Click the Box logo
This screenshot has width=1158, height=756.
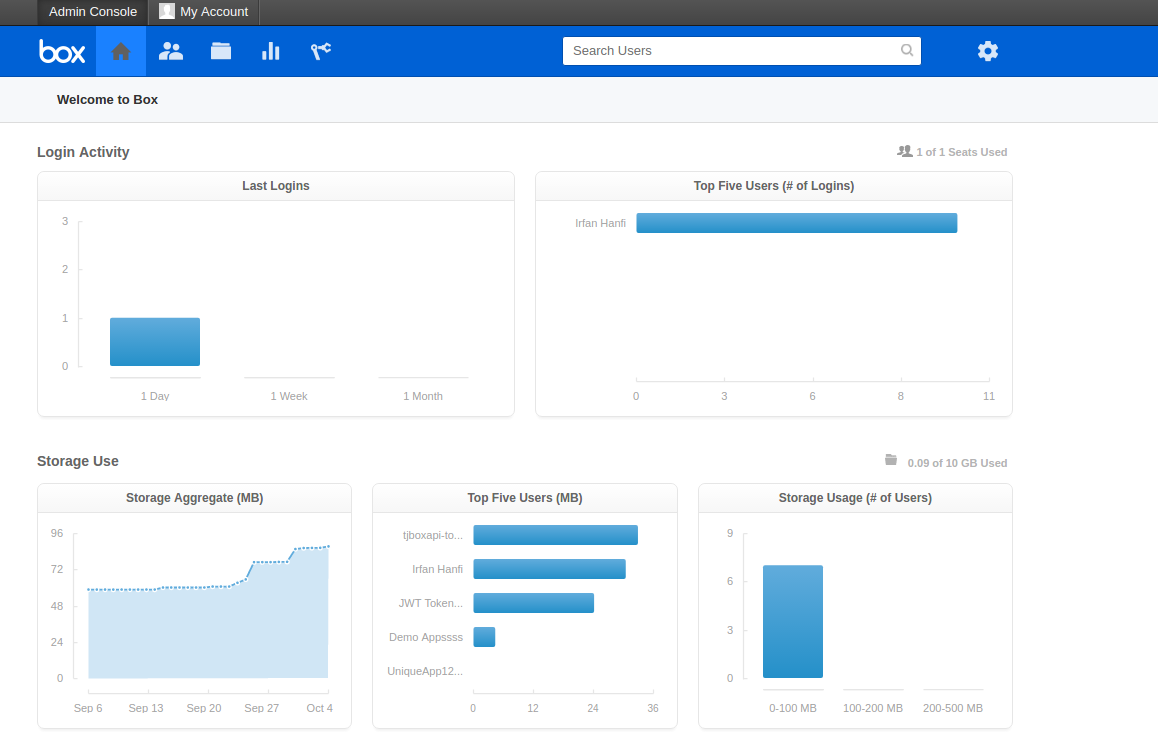62,51
